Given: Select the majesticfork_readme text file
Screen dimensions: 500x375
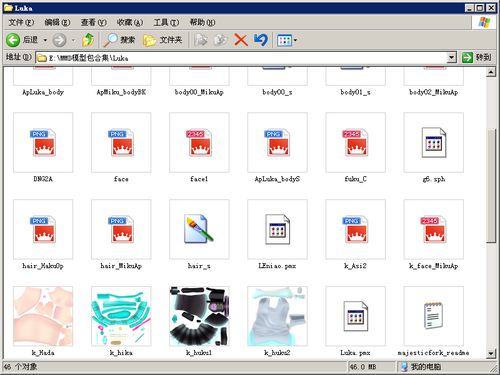Looking at the screenshot, I should [433, 316].
